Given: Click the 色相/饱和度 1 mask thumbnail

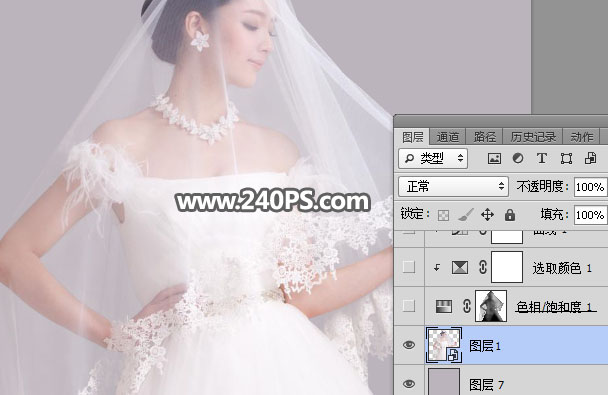Looking at the screenshot, I should click(x=491, y=306).
